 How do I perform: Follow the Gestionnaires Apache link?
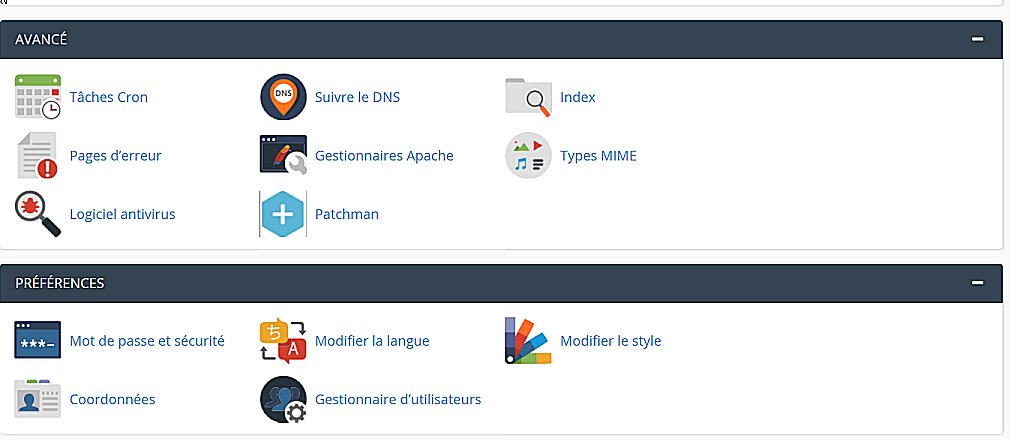pos(384,156)
